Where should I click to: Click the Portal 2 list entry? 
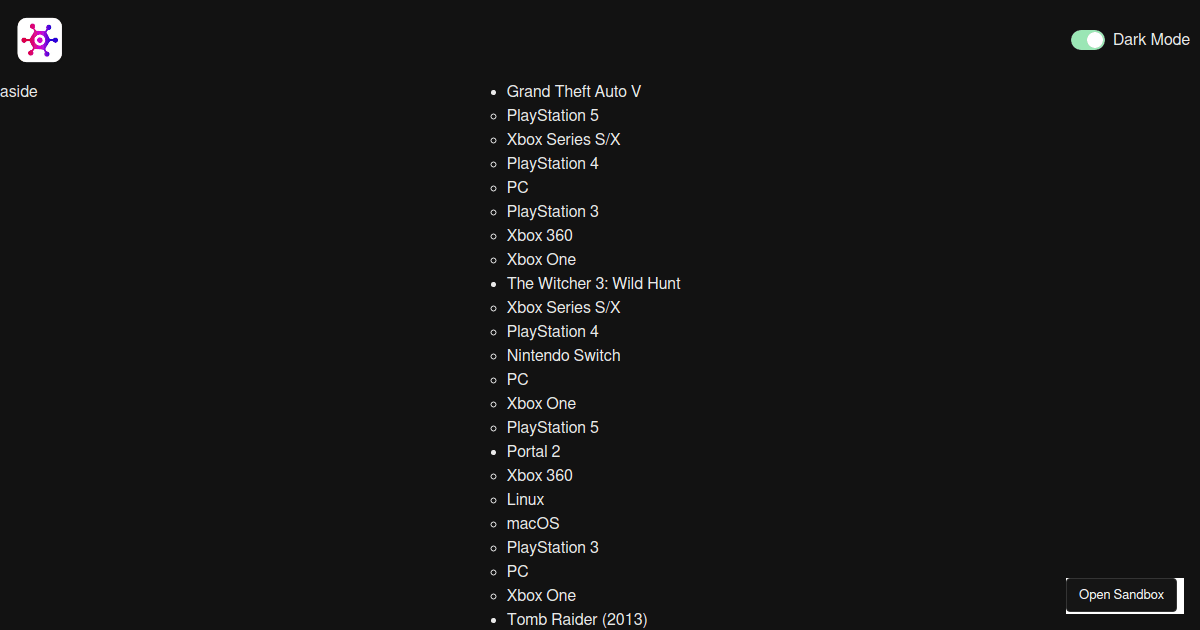[533, 451]
